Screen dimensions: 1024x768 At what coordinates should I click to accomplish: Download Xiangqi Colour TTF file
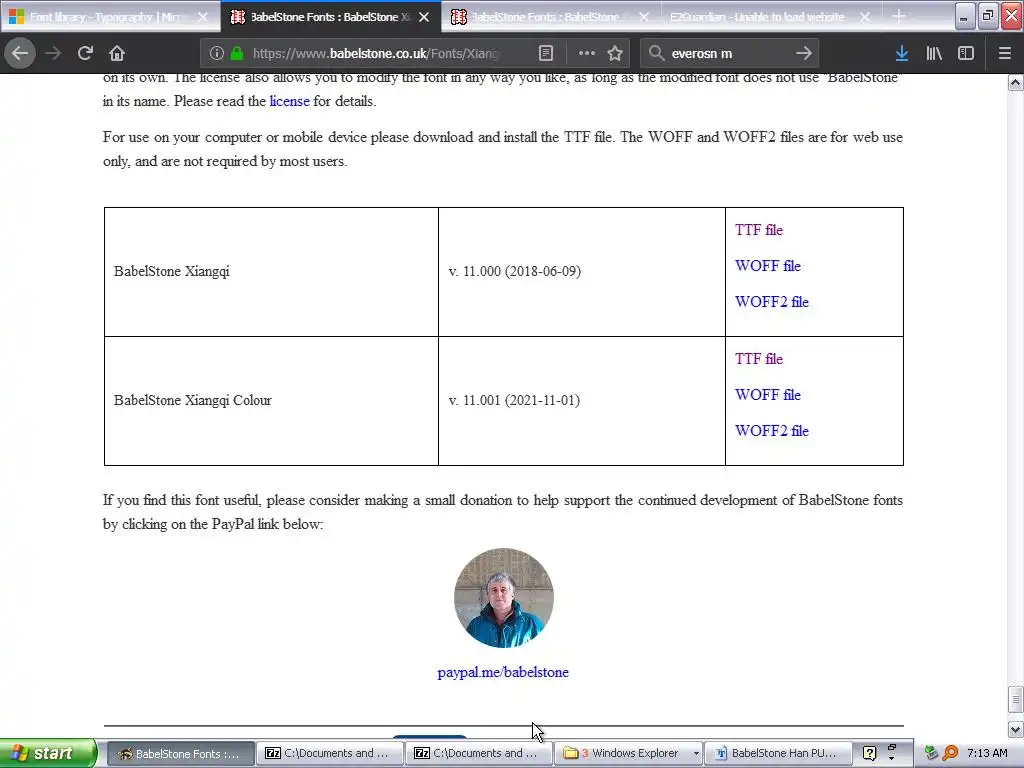tap(758, 359)
